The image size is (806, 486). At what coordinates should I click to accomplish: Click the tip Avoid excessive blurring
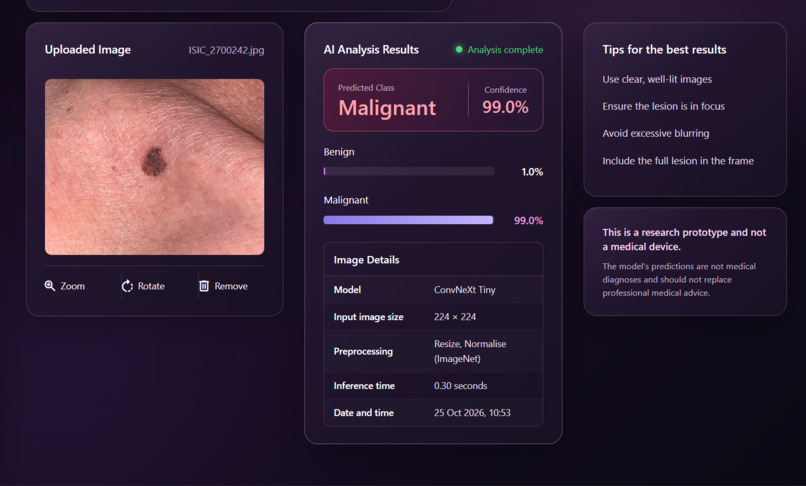tap(656, 133)
